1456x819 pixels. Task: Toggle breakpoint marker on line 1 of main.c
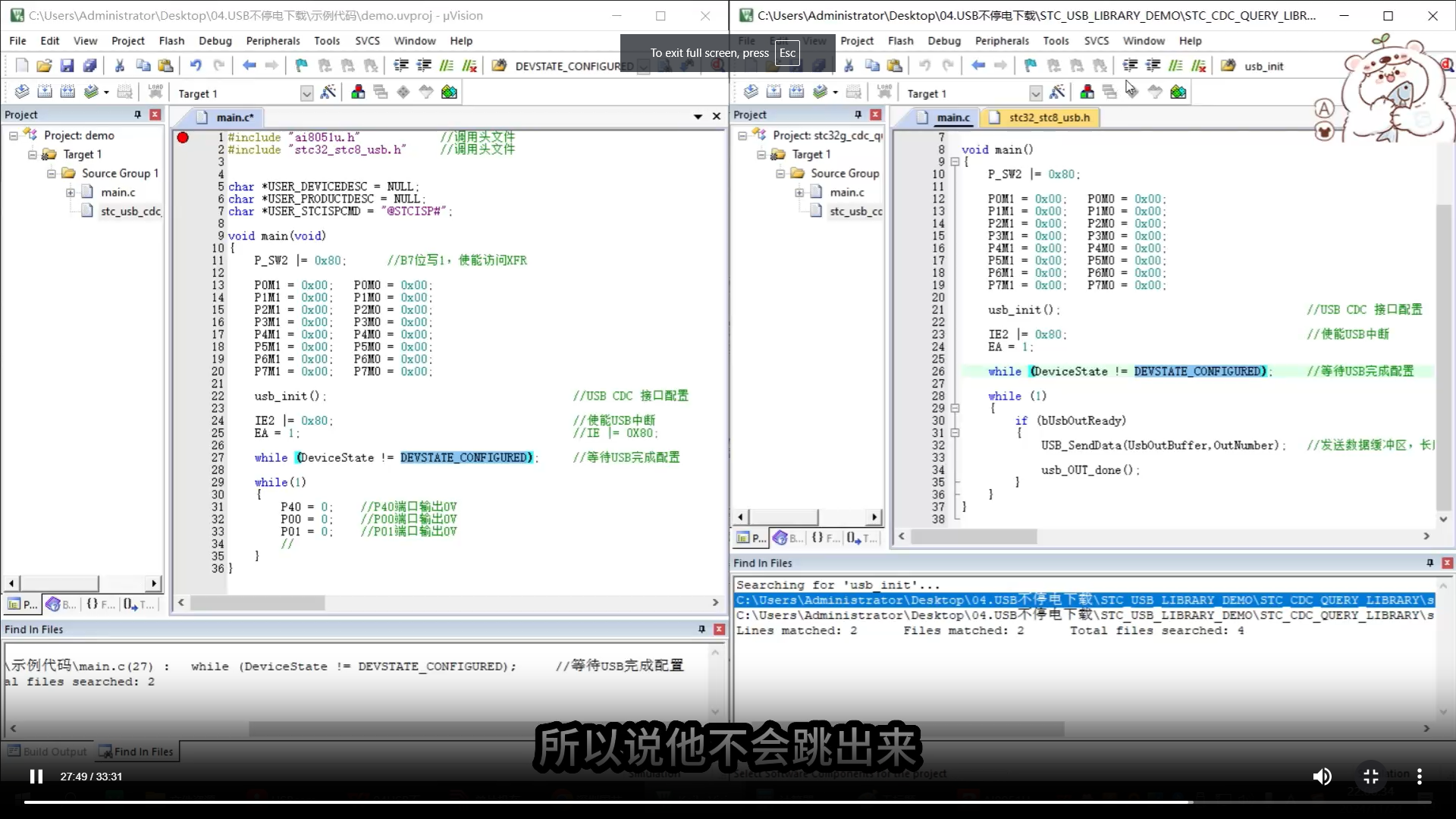(x=183, y=137)
